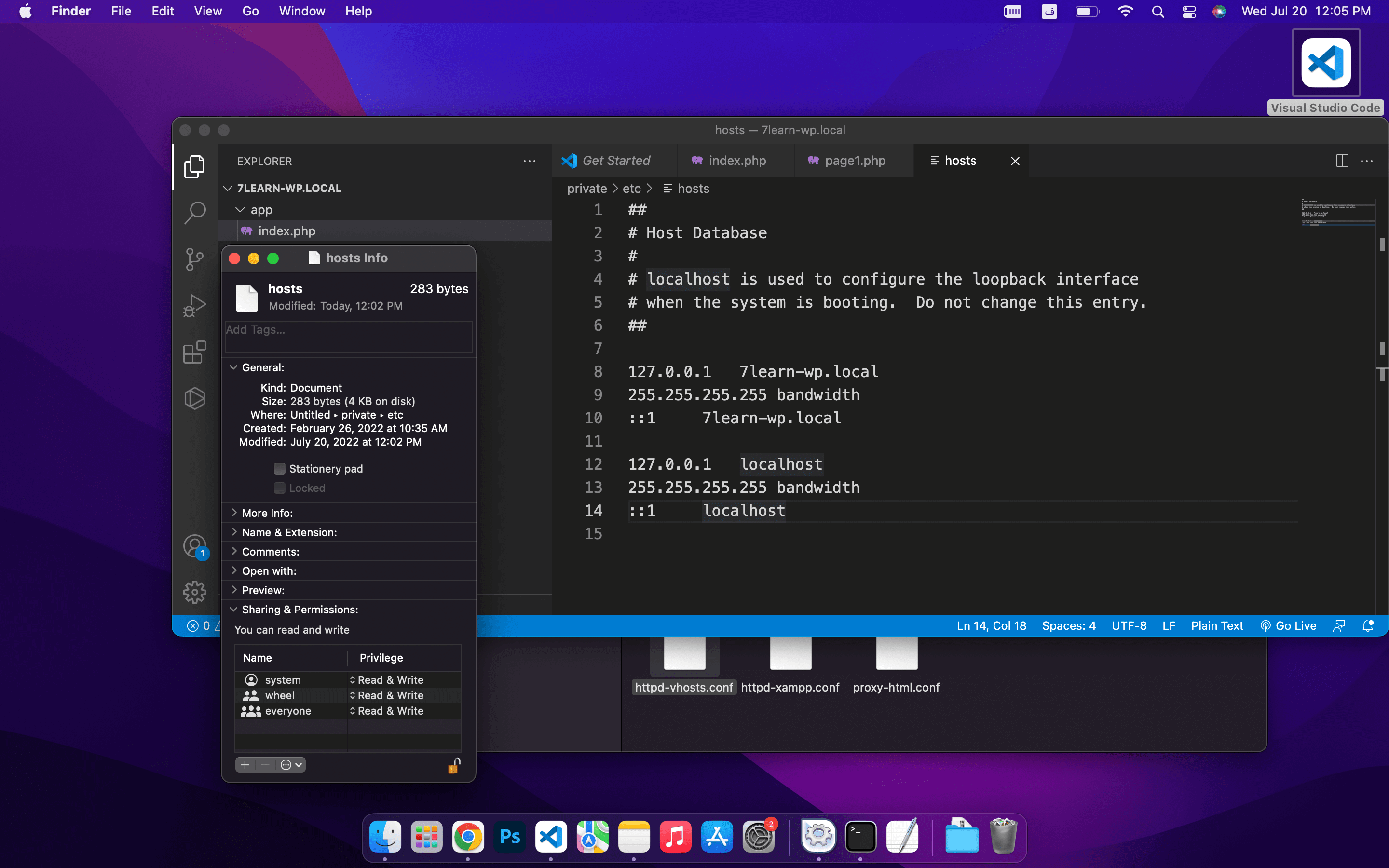Viewport: 1389px width, 868px height.
Task: Open the Search view in the activity bar
Action: [194, 213]
